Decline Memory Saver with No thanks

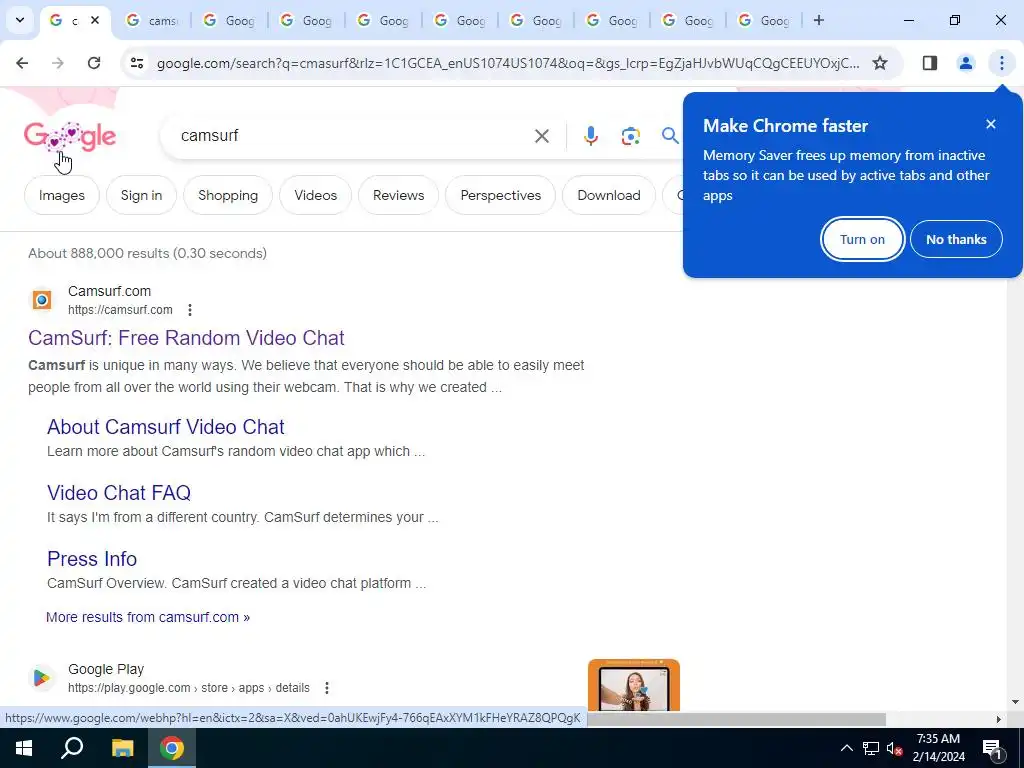point(956,239)
